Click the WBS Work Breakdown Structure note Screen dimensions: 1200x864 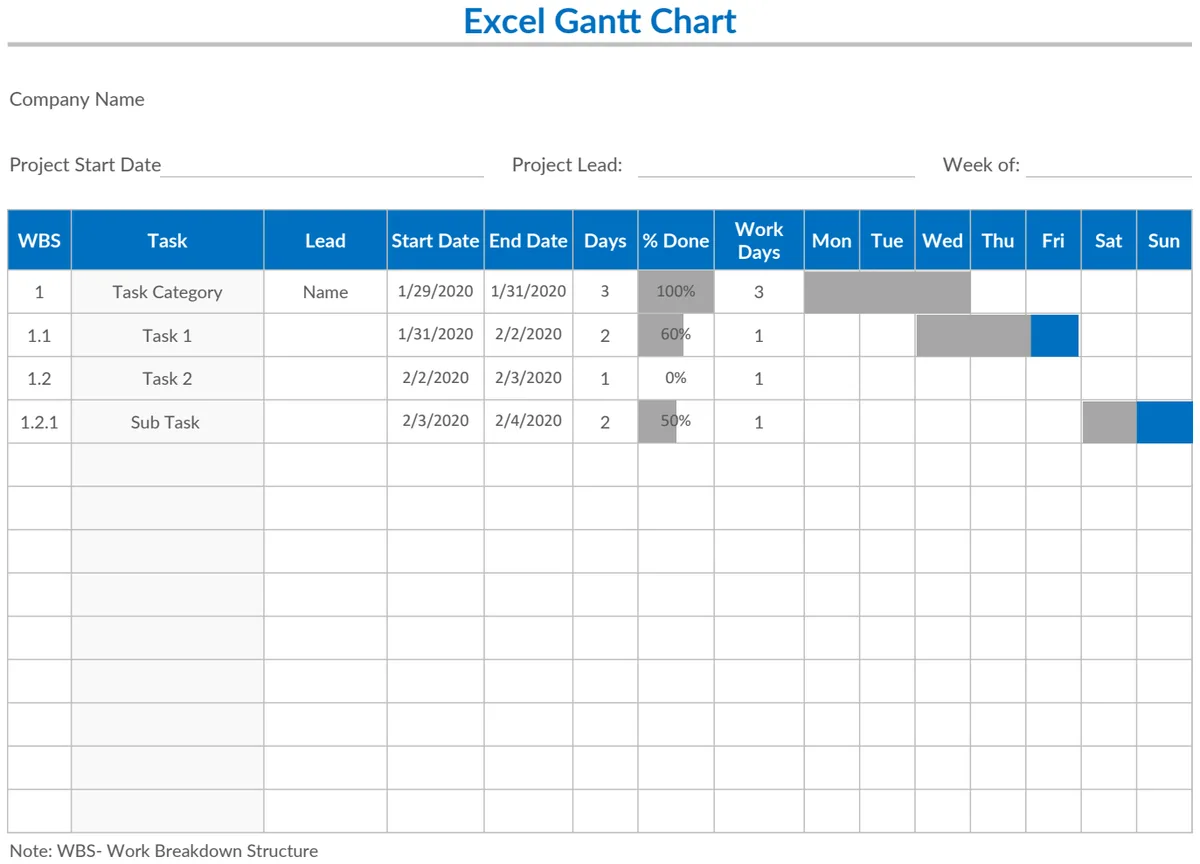pos(164,851)
